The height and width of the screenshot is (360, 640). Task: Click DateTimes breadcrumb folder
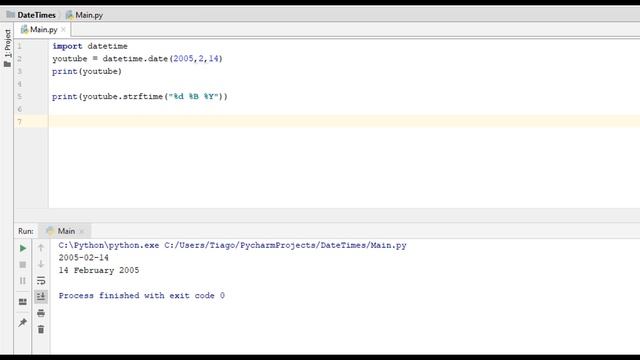pyautogui.click(x=31, y=15)
